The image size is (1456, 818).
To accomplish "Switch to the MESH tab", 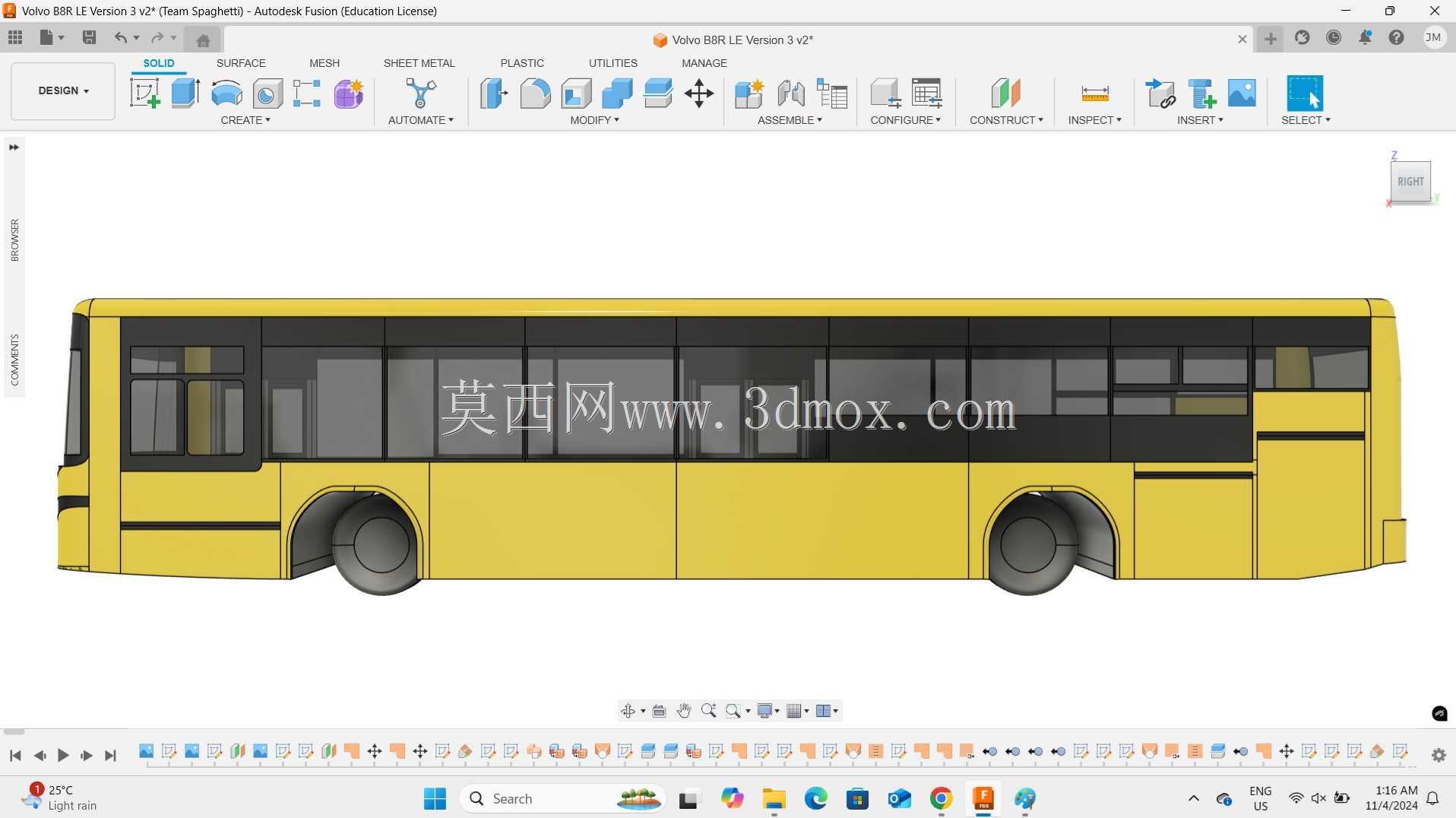I will (x=324, y=63).
